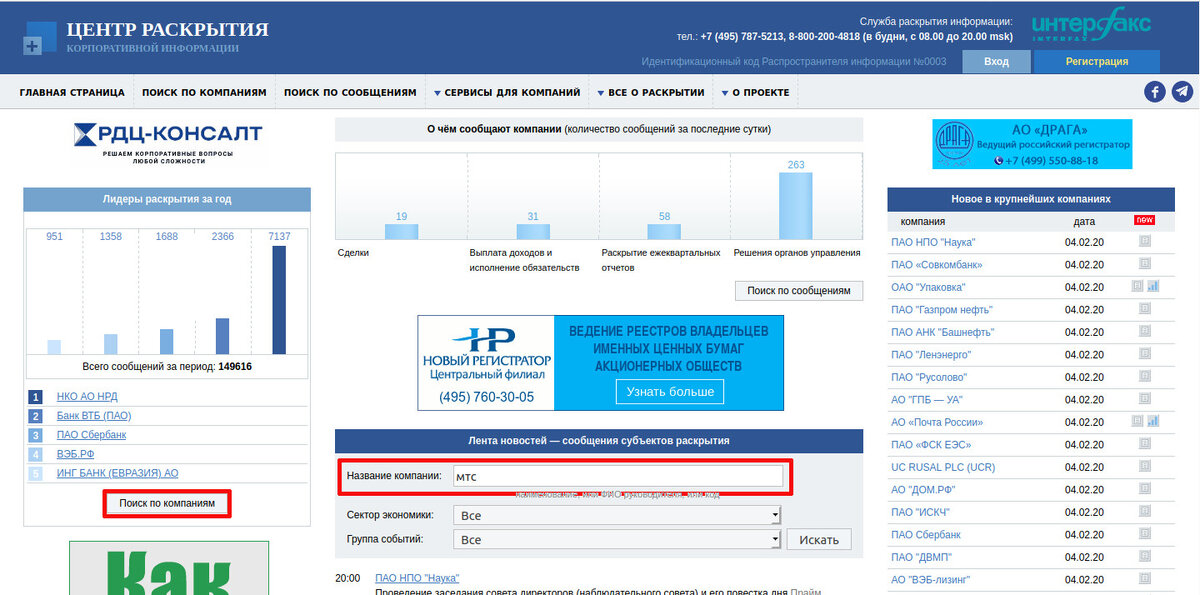Image resolution: width=1200 pixels, height=595 pixels.
Task: Open the document icon for ПАО «ФСК ЕЭС»
Action: coord(1145,444)
